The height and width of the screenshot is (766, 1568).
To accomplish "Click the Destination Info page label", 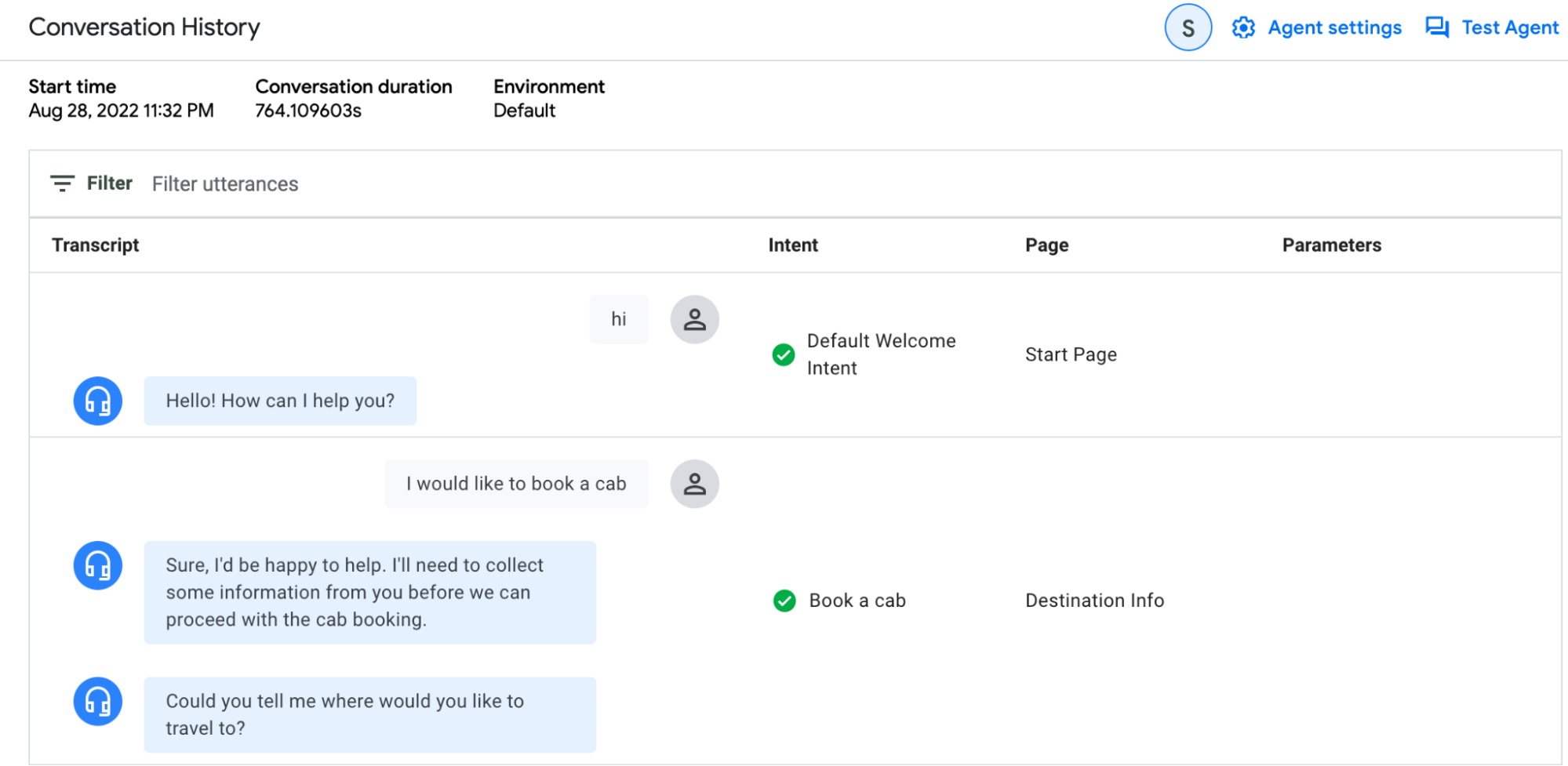I will [x=1094, y=601].
